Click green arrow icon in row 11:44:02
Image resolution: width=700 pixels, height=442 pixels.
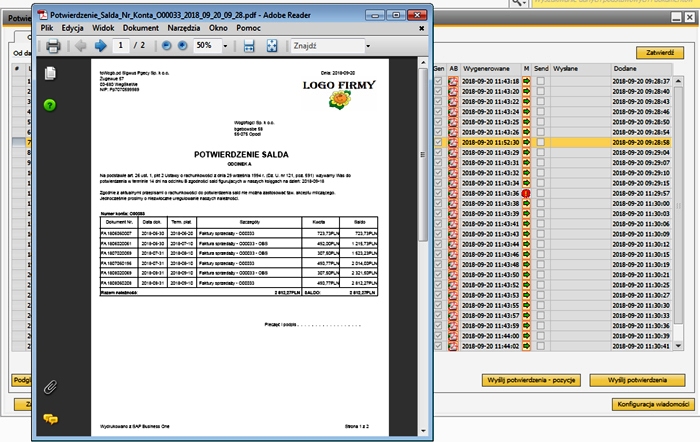click(x=526, y=346)
